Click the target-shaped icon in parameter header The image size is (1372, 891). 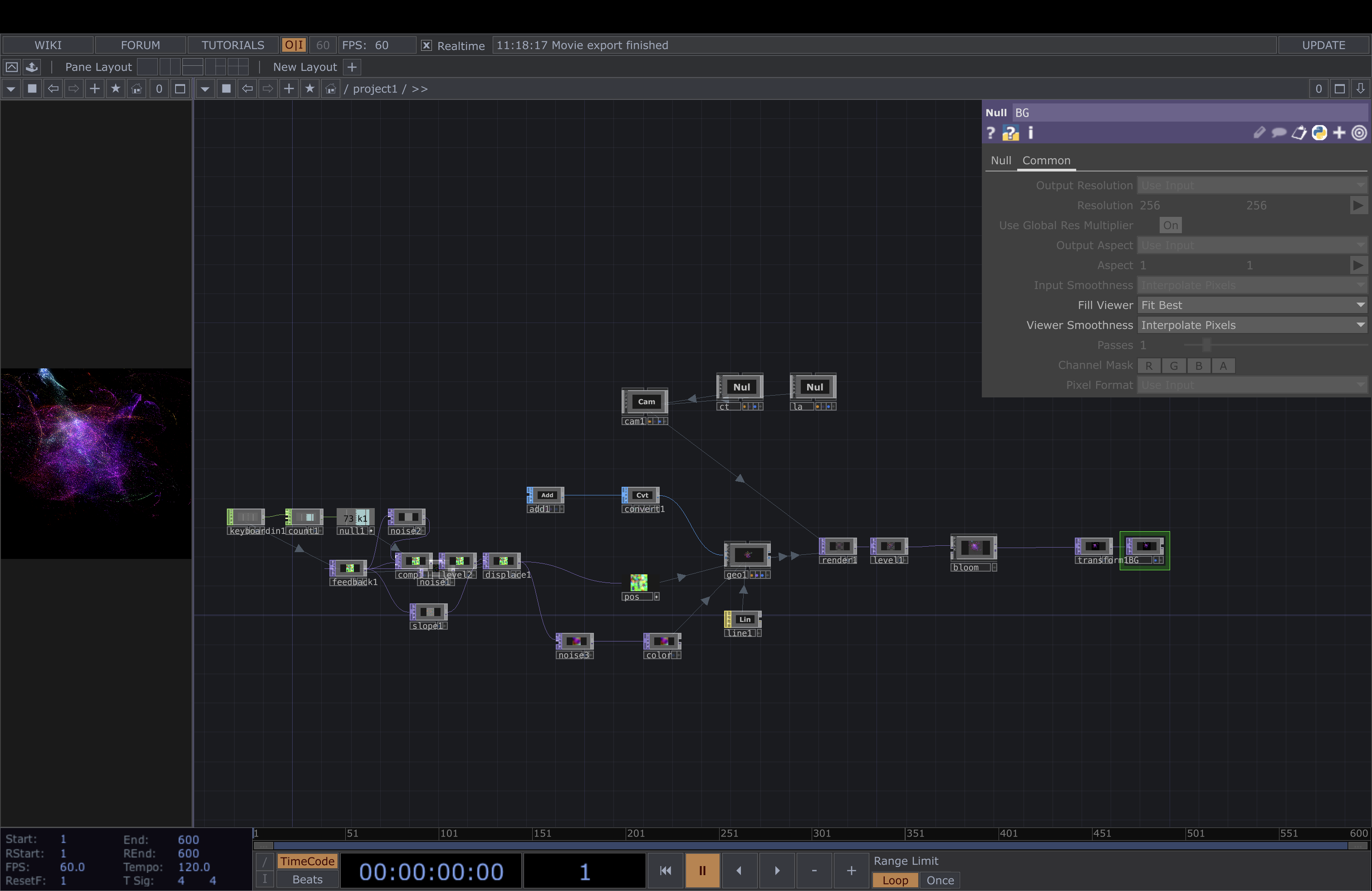pos(1359,133)
